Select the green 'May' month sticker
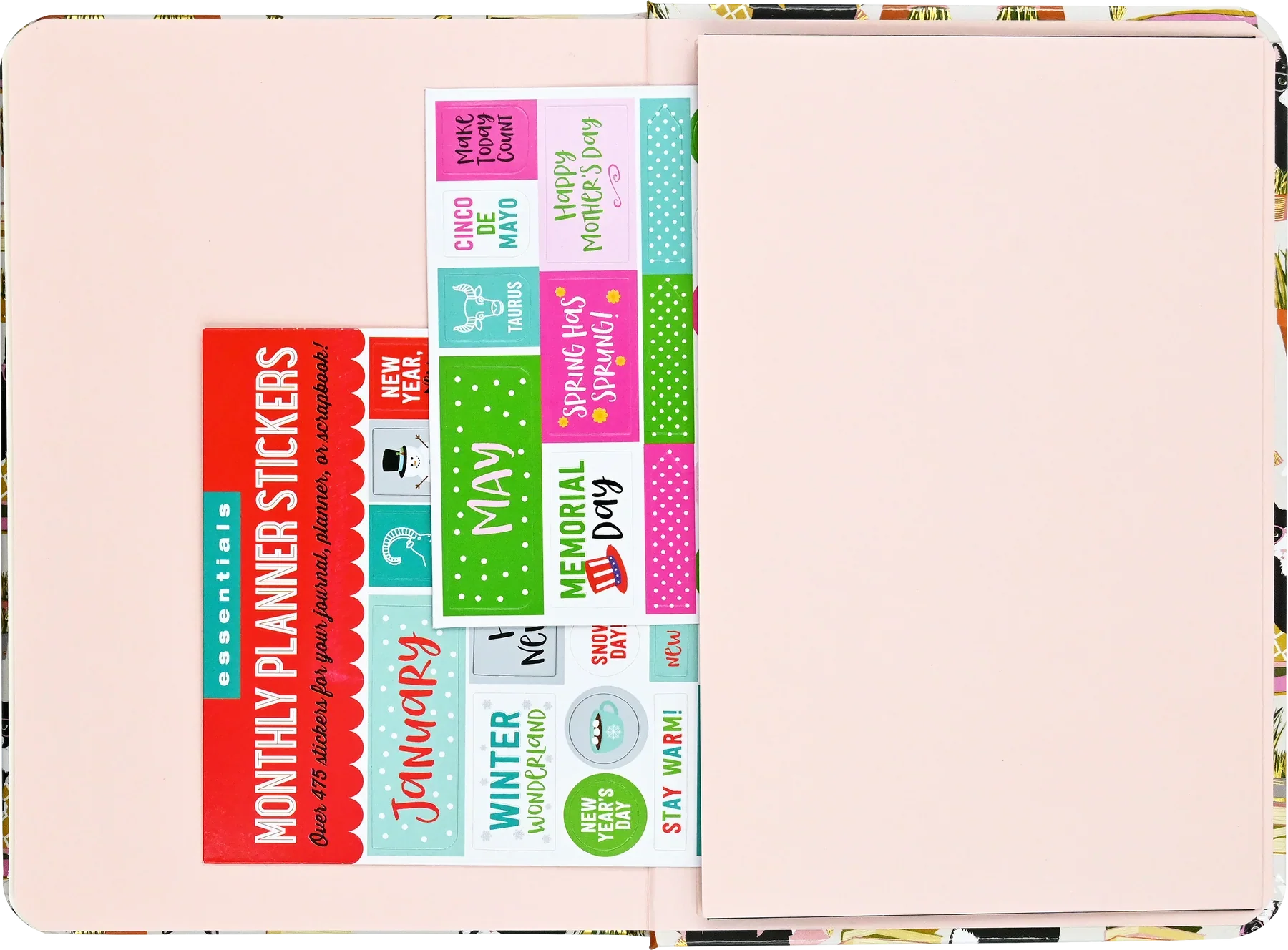Screen dimensions: 1288x950 [491, 486]
